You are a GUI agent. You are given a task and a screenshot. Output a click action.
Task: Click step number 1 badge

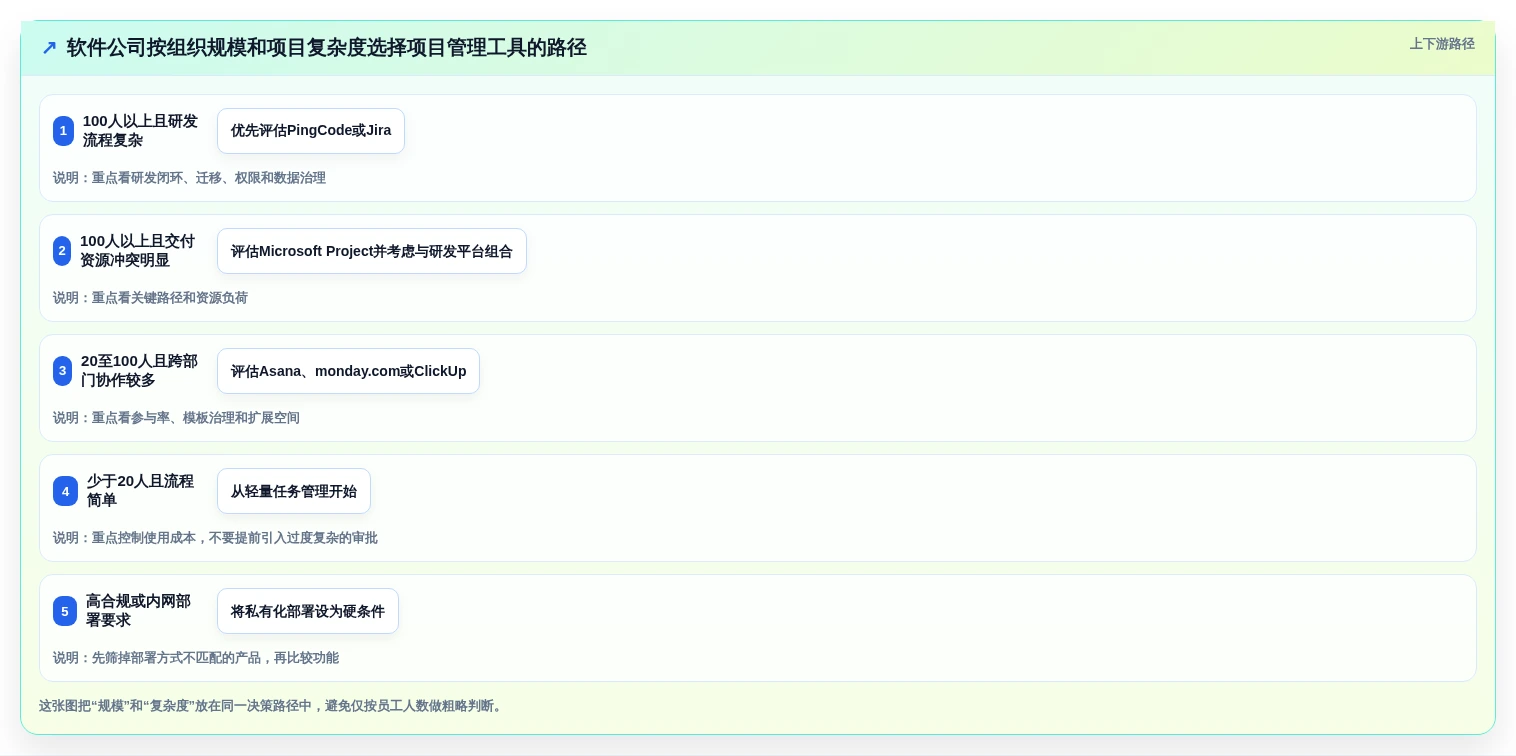coord(63,131)
